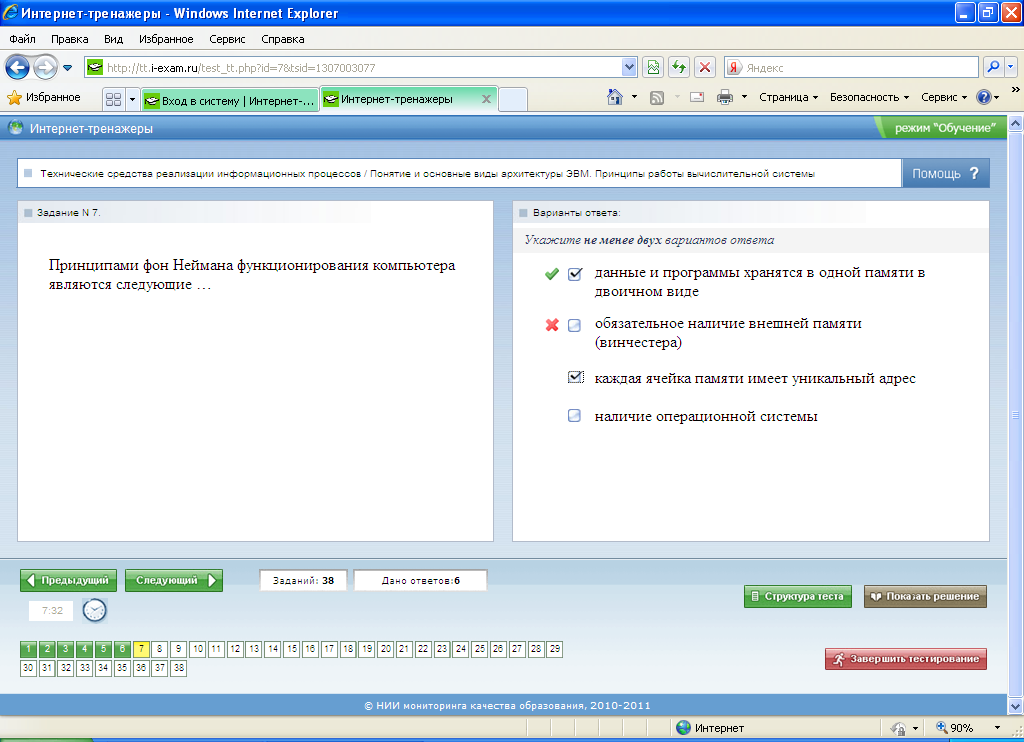This screenshot has height=742, width=1024.
Task: Refresh the page with green arrows icon
Action: [679, 67]
